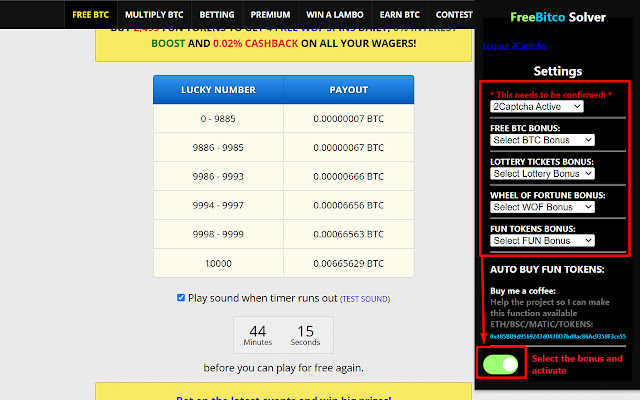
Task: Click the 0.02% CASHBACK banner text
Action: click(256, 43)
